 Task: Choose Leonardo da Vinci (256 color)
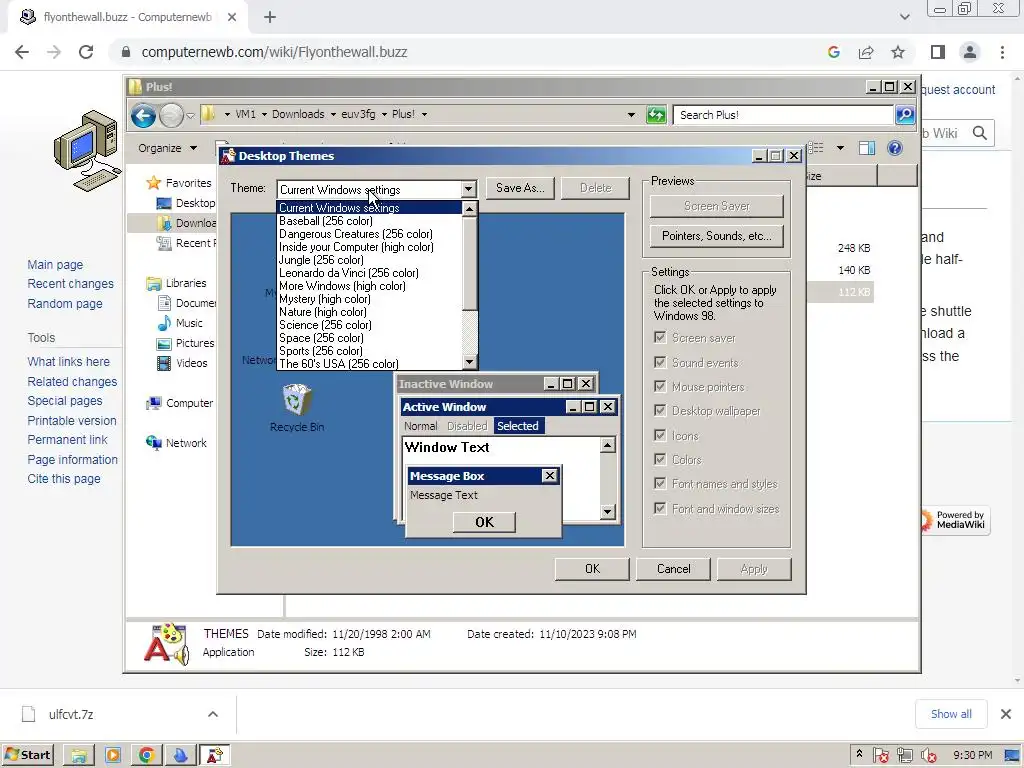tap(348, 273)
